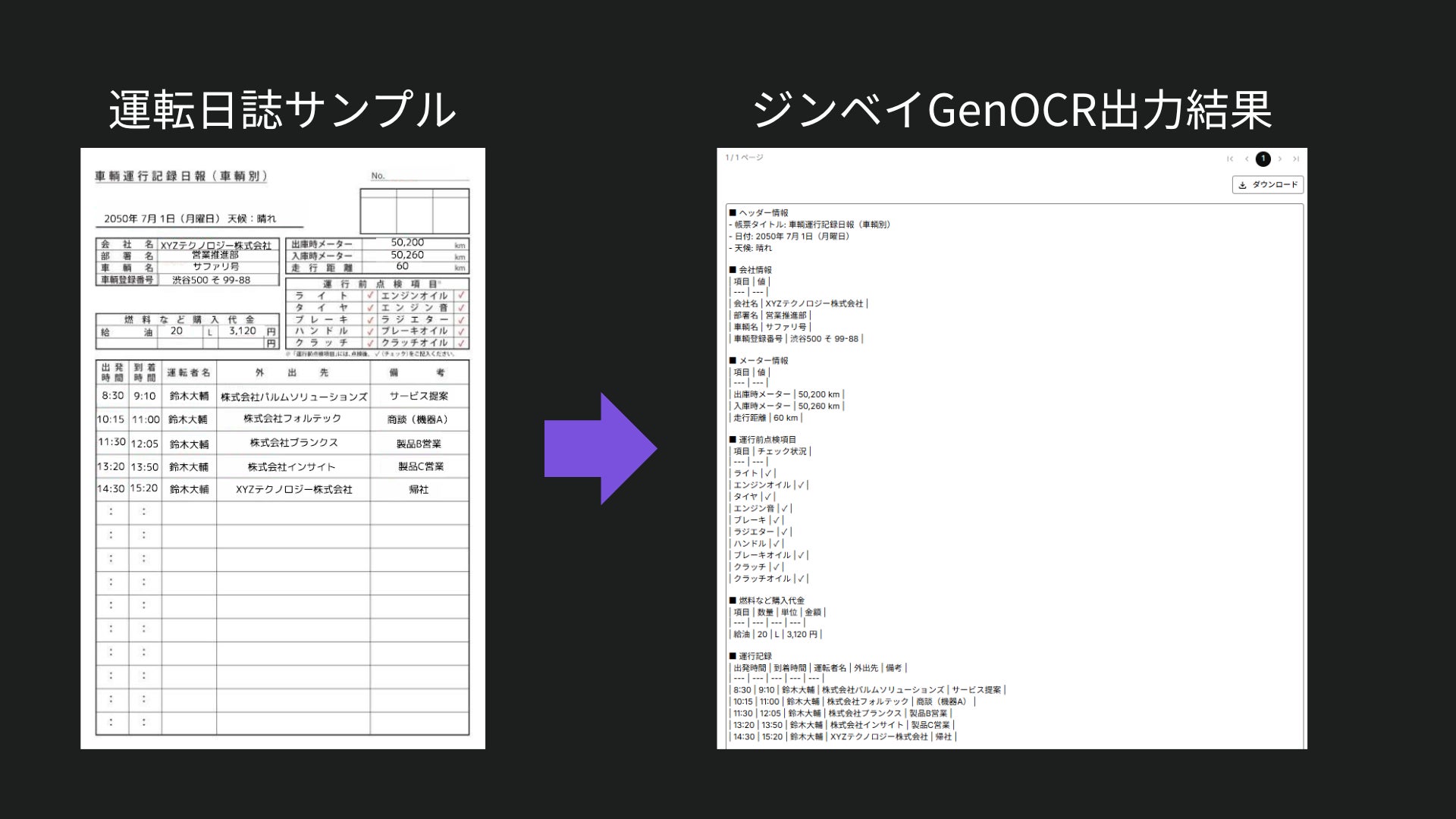Click the エンジンオイル check mark in the form
The height and width of the screenshot is (819, 1456).
click(461, 296)
